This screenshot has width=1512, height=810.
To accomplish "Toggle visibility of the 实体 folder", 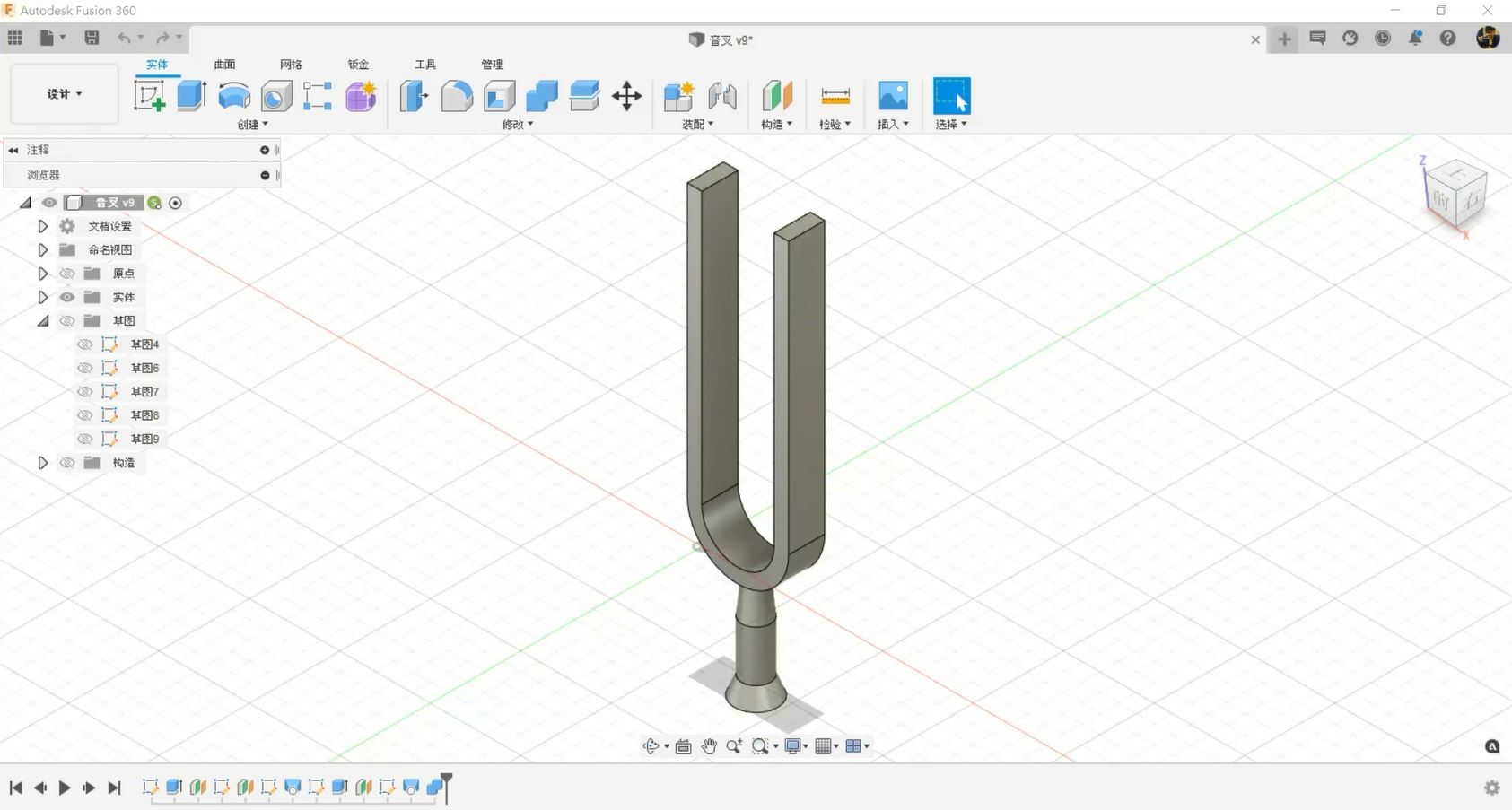I will click(67, 297).
